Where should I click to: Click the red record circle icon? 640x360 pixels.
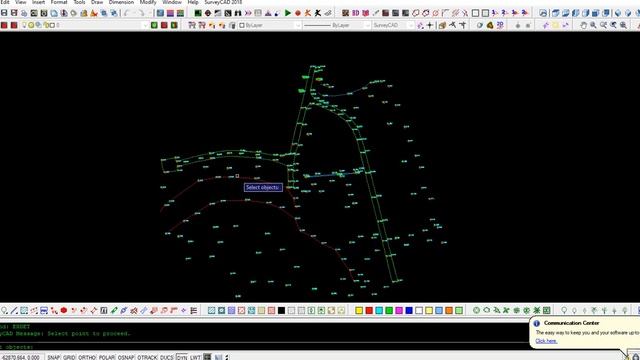tap(298, 13)
